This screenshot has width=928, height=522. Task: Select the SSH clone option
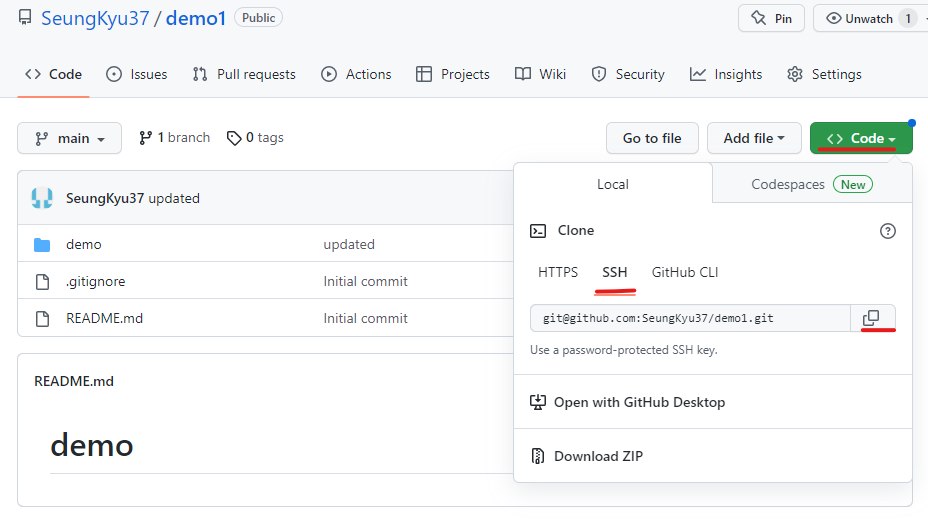coord(614,272)
